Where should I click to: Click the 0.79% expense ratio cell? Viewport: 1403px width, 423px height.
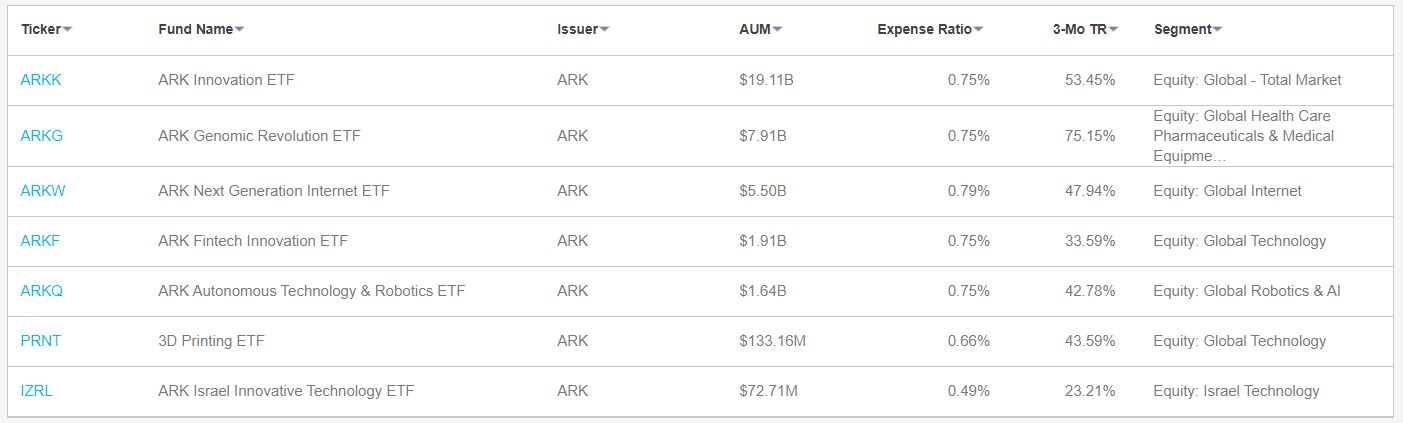969,191
